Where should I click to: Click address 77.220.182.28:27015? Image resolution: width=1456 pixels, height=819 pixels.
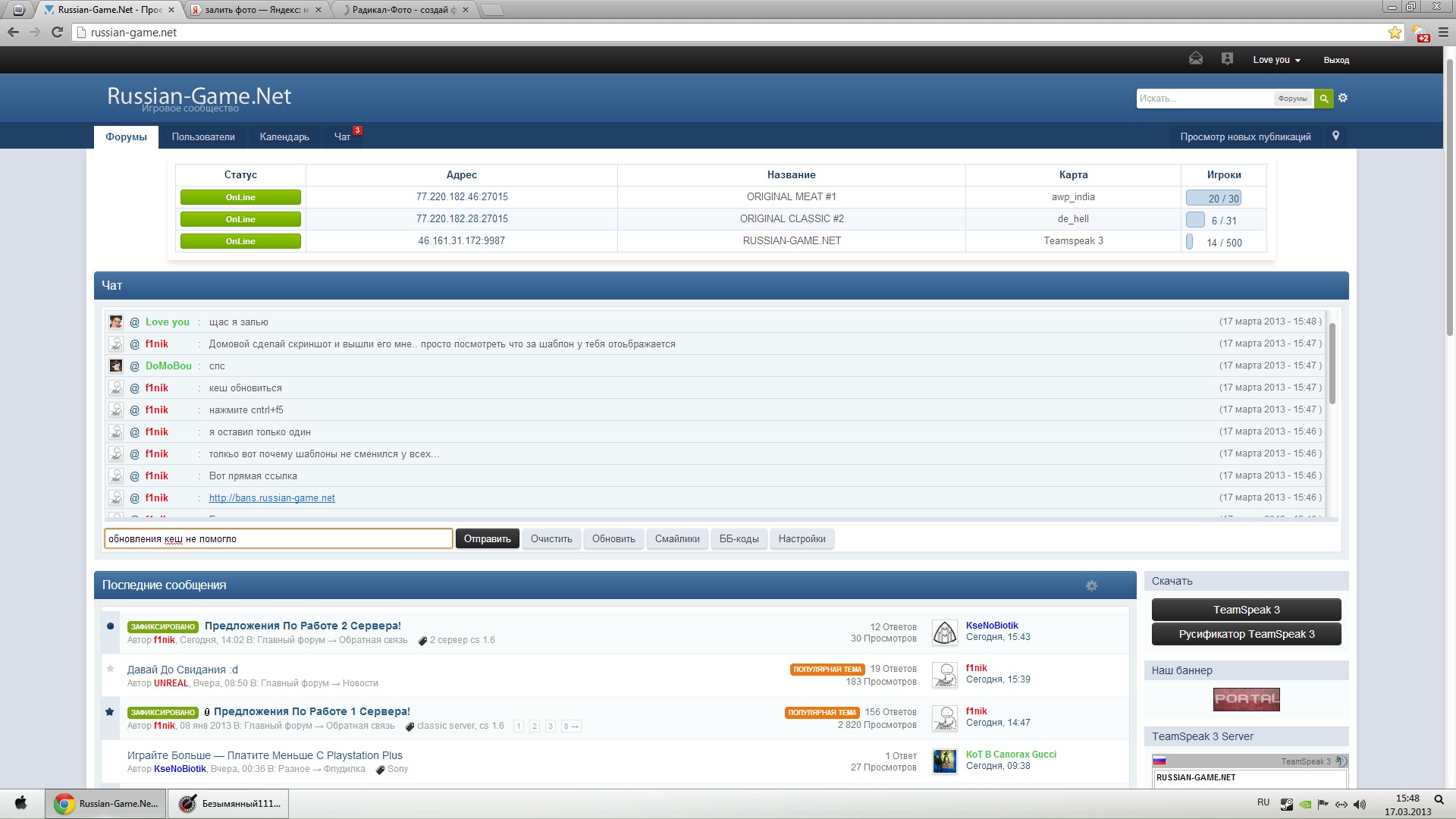pos(462,219)
